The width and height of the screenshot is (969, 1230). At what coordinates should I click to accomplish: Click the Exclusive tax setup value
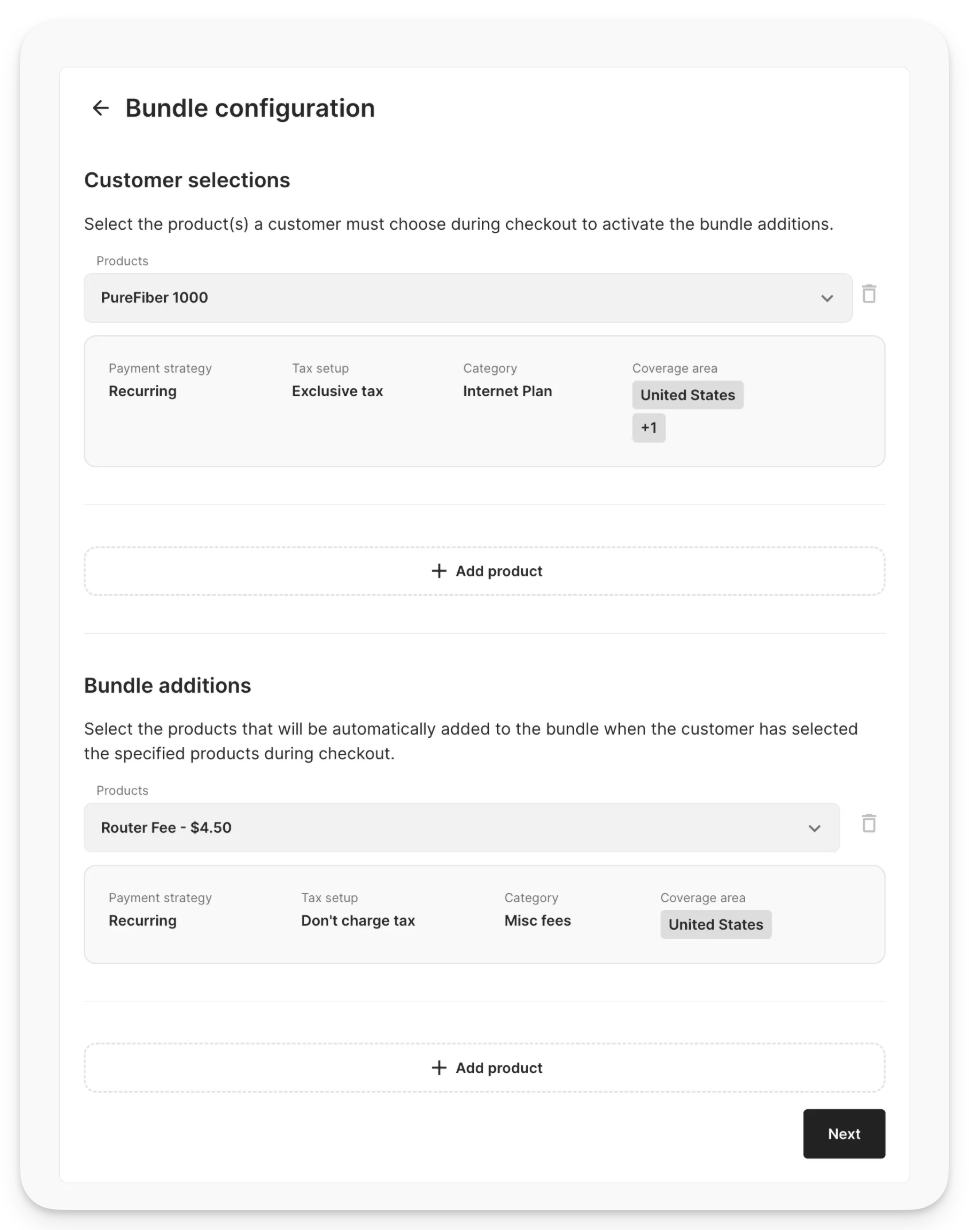click(337, 391)
